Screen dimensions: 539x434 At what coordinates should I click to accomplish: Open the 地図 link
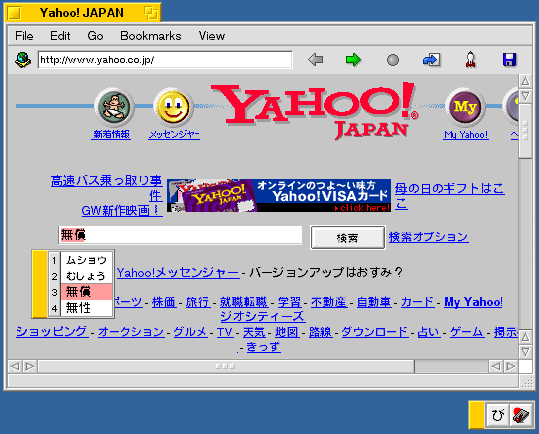pos(287,332)
